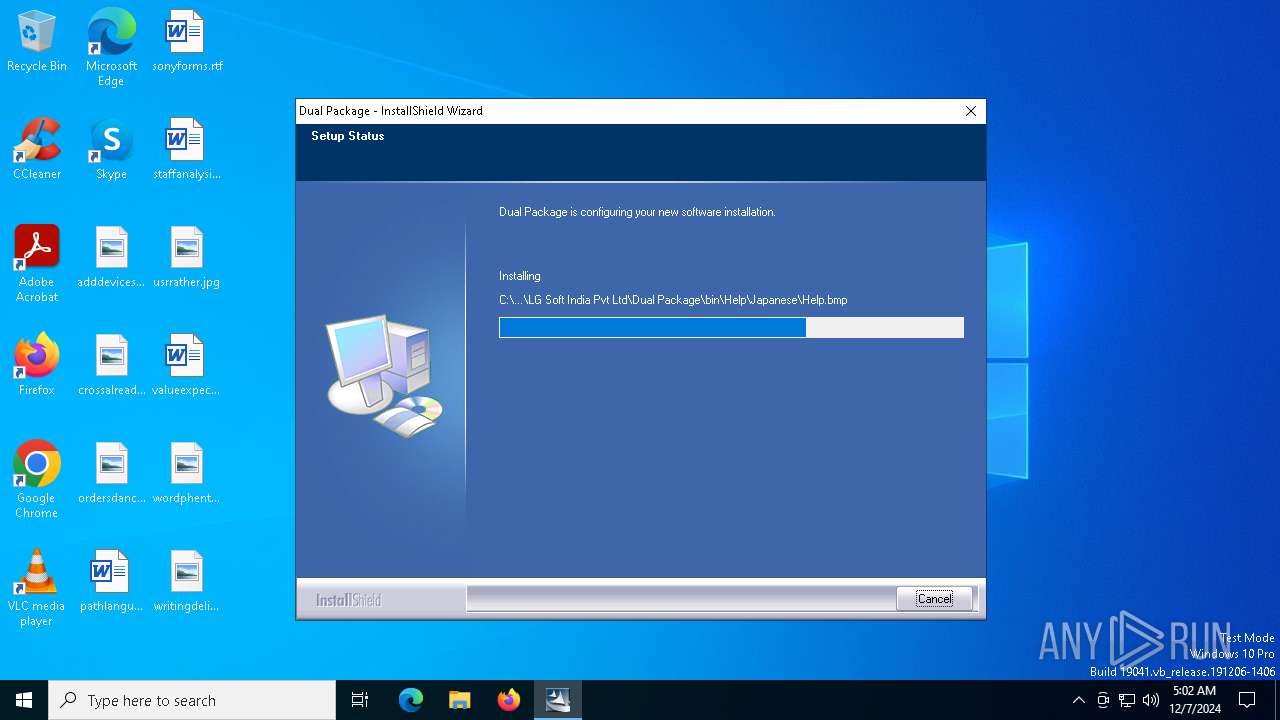1280x720 pixels.
Task: Open Task View from the taskbar
Action: pos(360,700)
